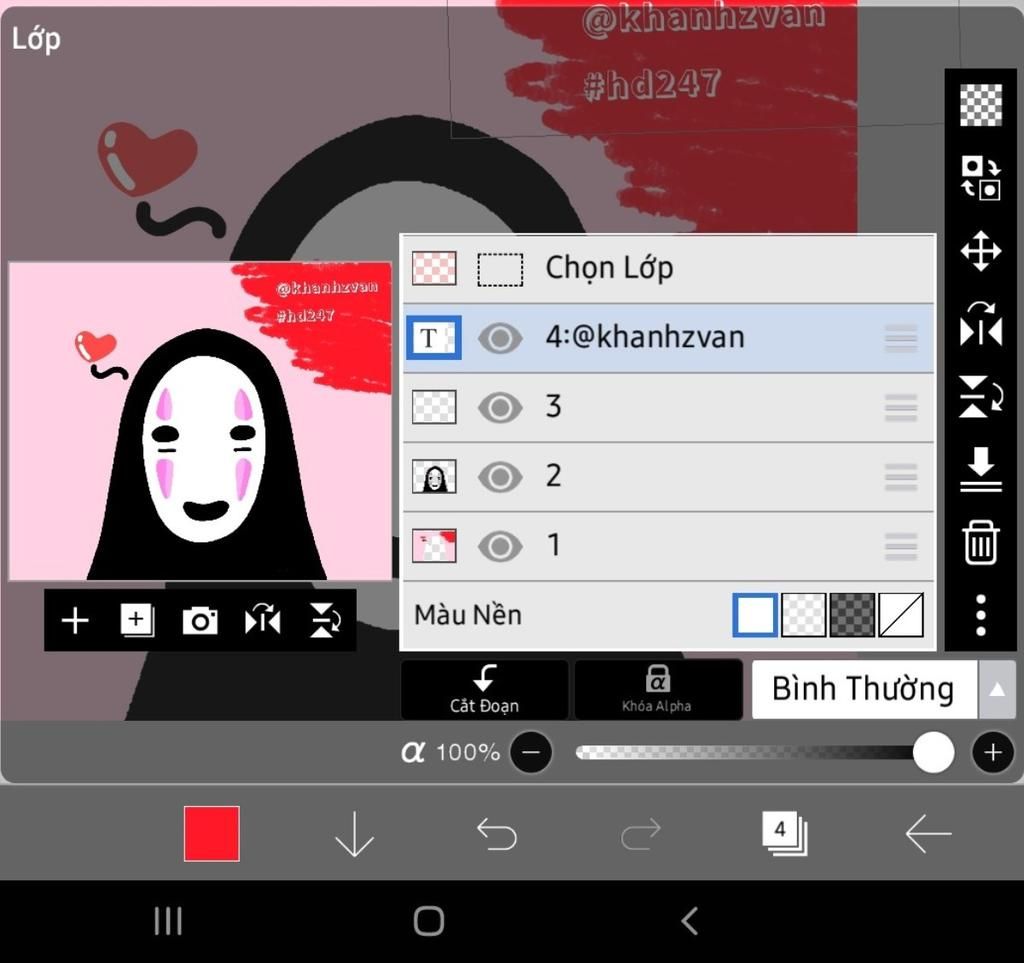Tap layer 1 pink thumbnail
Viewport: 1024px width, 963px height.
[434, 545]
